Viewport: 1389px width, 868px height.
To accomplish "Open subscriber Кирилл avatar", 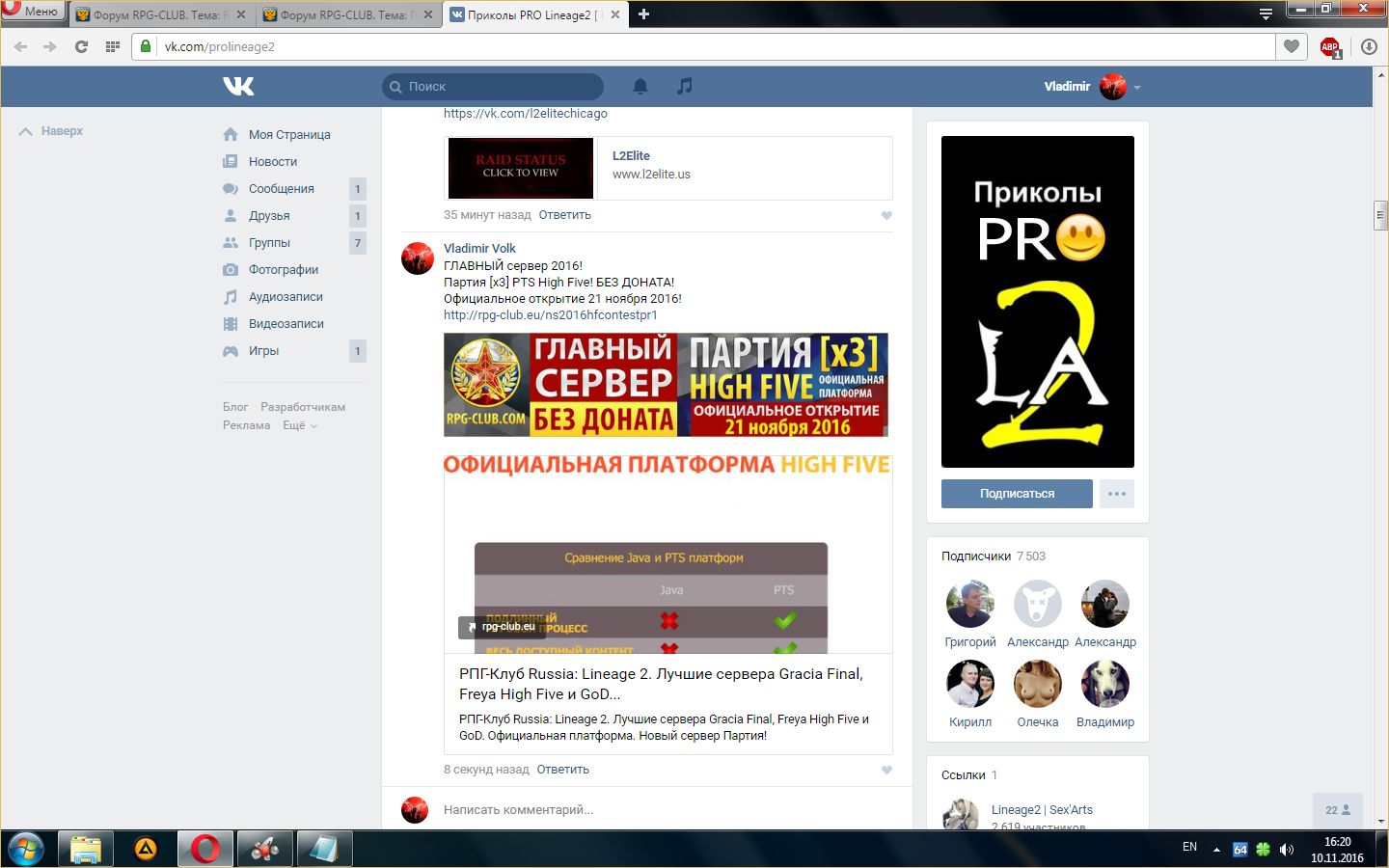I will point(970,685).
